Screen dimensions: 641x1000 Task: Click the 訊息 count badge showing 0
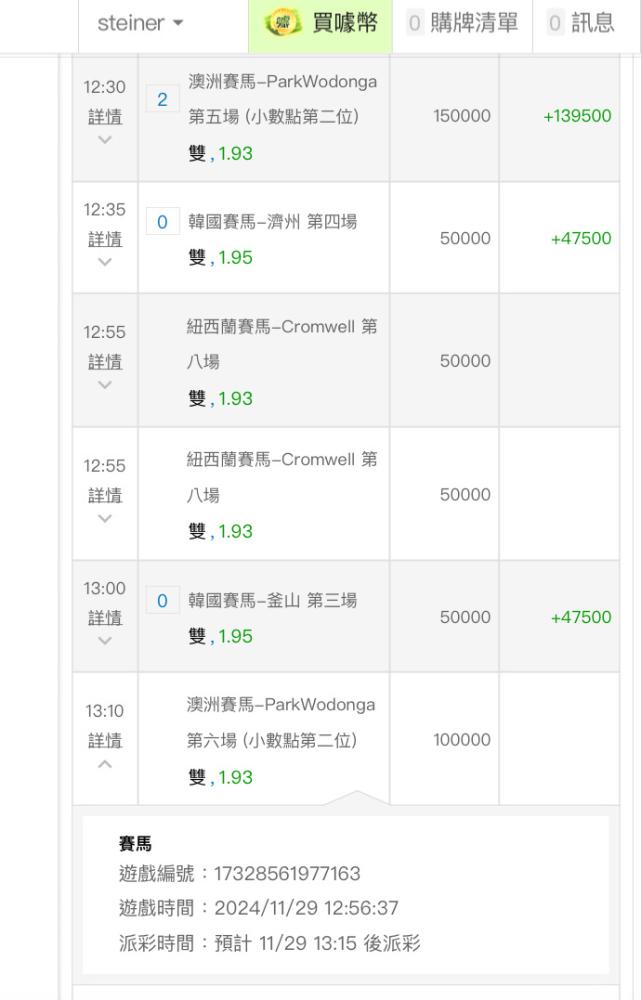[555, 24]
